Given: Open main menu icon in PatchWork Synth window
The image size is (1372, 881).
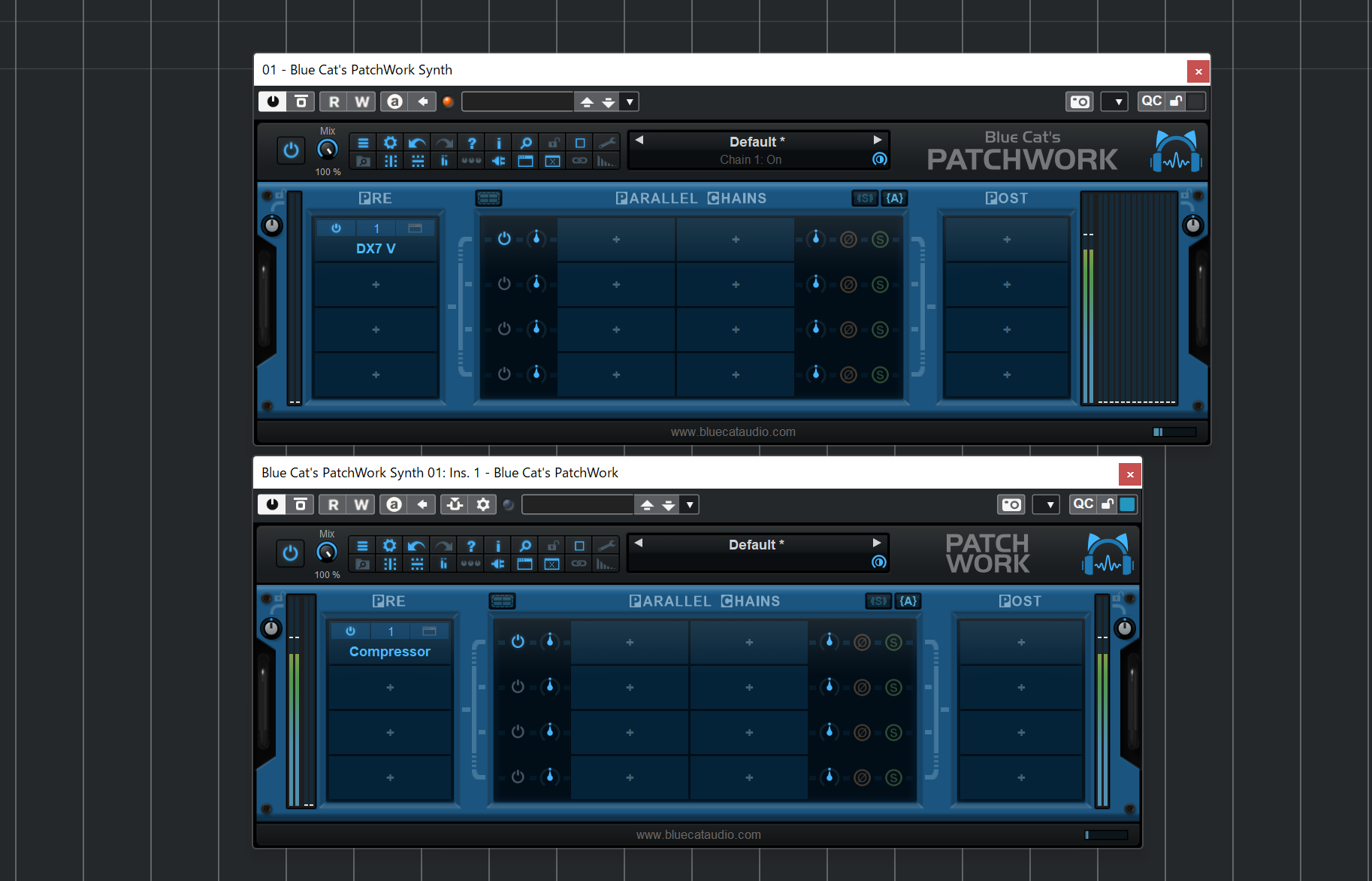Looking at the screenshot, I should (x=363, y=143).
